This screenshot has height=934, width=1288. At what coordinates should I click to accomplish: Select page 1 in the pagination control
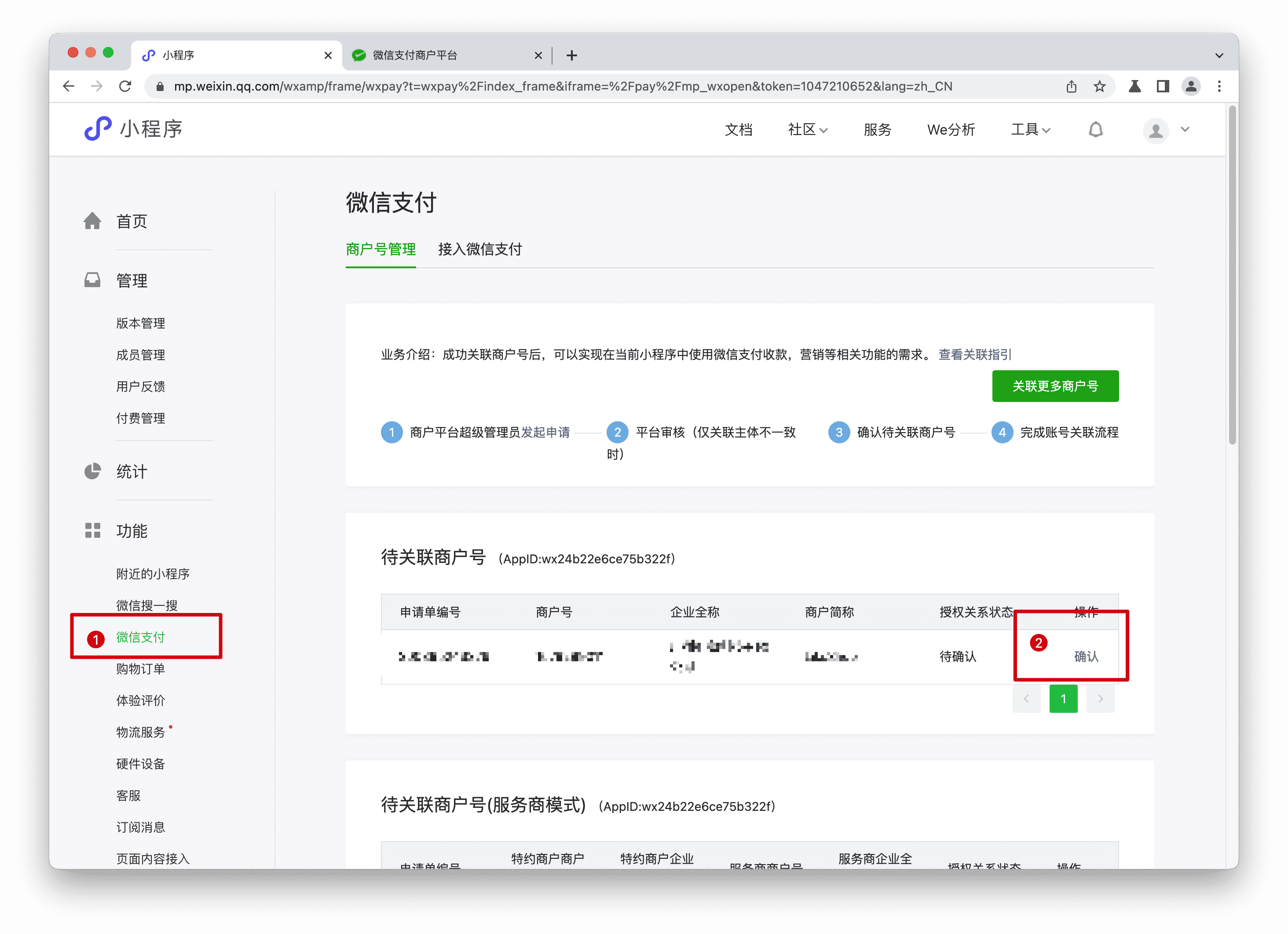[1063, 699]
